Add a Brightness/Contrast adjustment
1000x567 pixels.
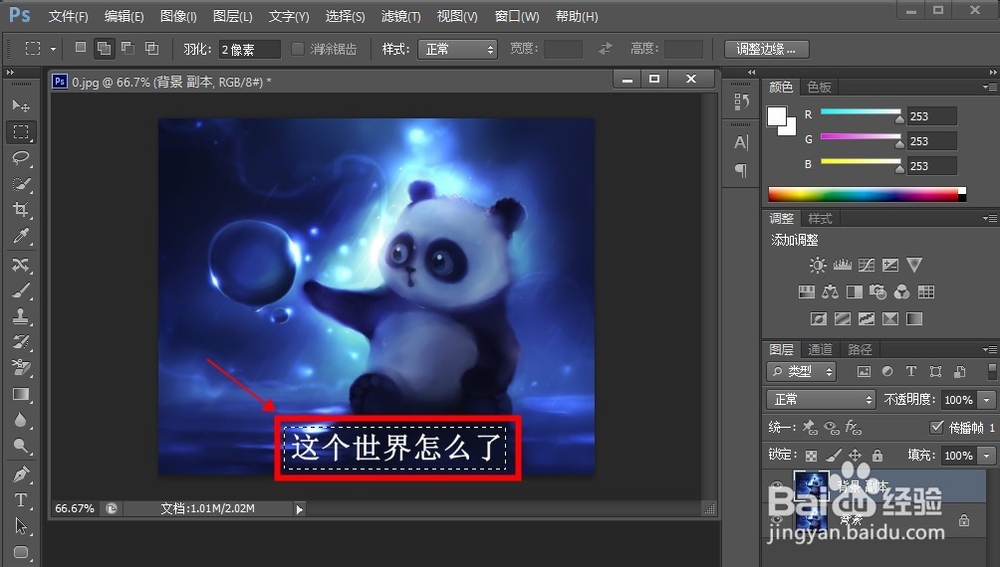pyautogui.click(x=818, y=265)
